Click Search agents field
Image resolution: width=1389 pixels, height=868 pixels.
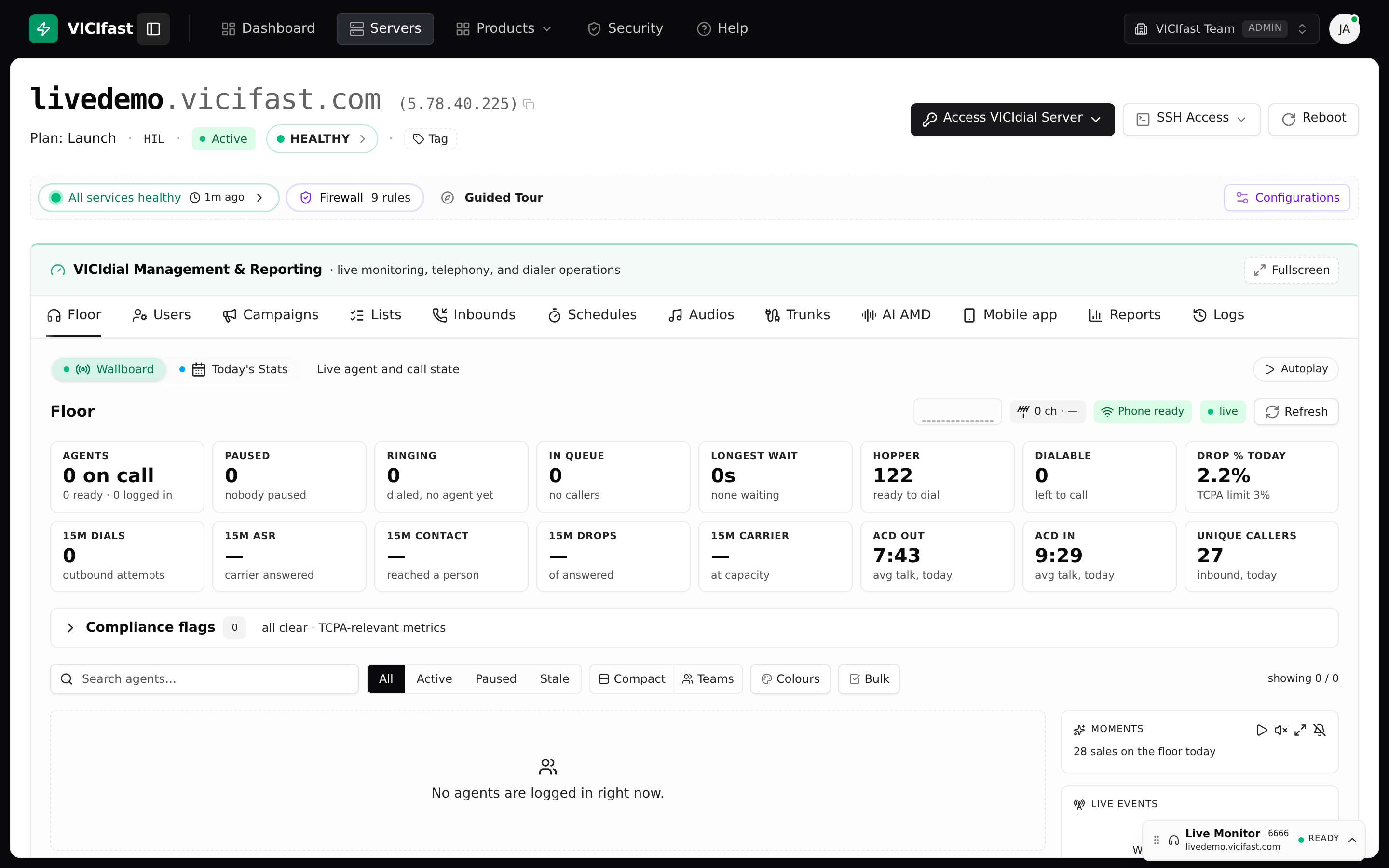click(204, 678)
